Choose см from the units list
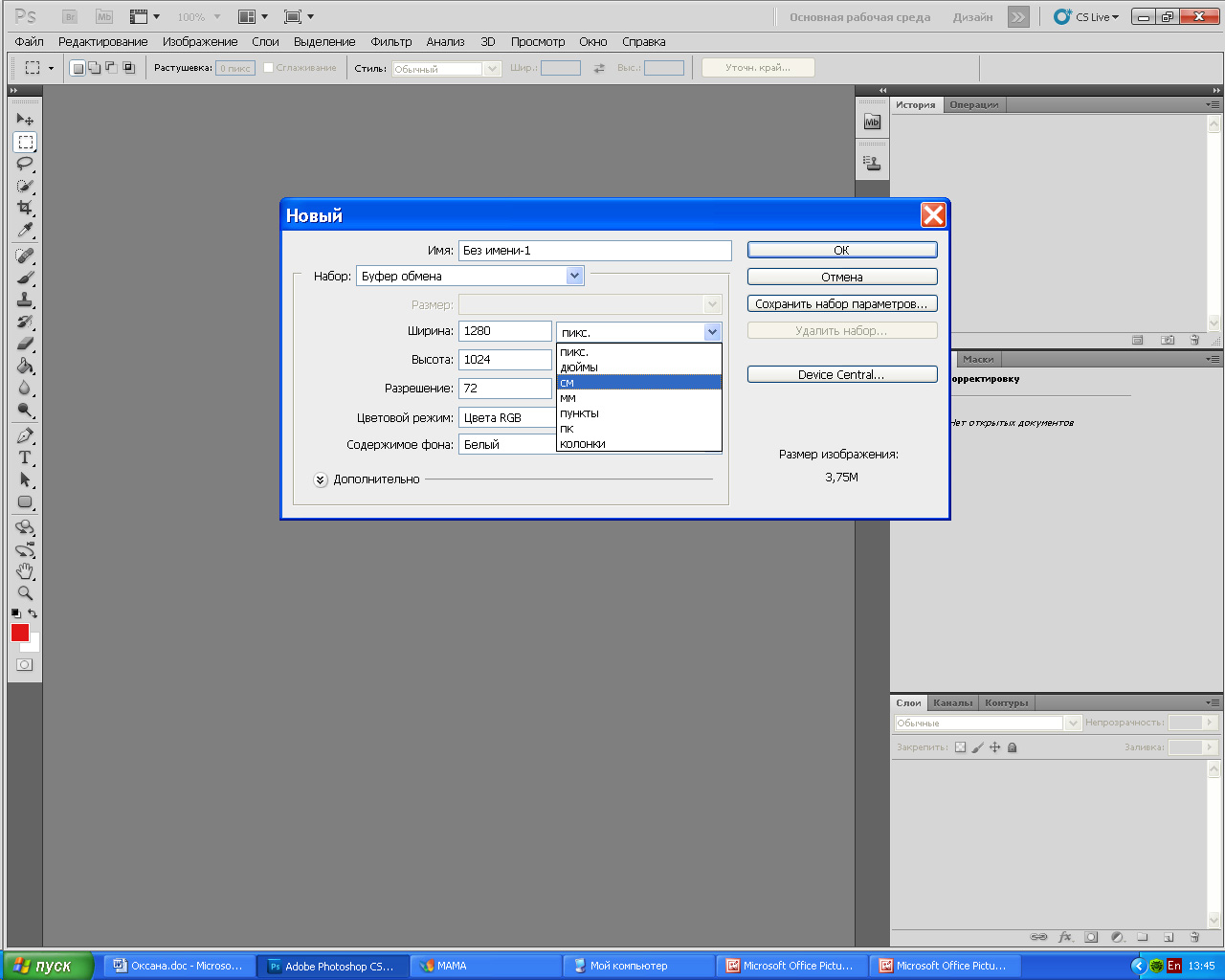1225x980 pixels. (x=639, y=383)
